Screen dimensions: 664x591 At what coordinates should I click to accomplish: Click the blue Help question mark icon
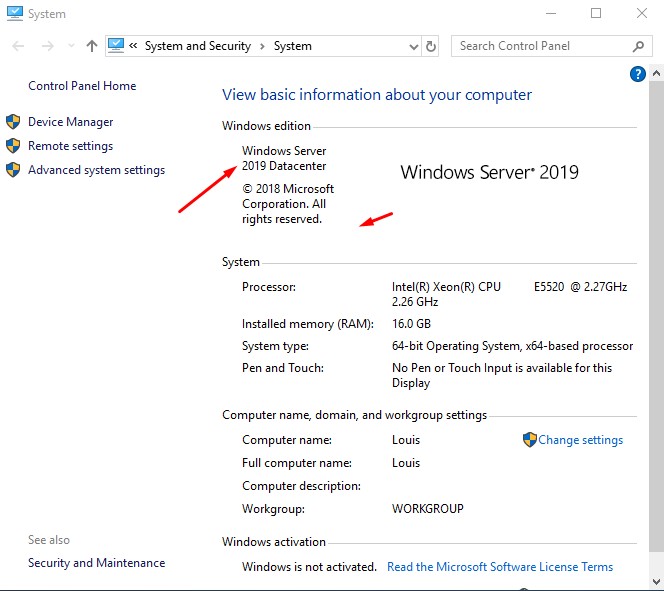[637, 74]
